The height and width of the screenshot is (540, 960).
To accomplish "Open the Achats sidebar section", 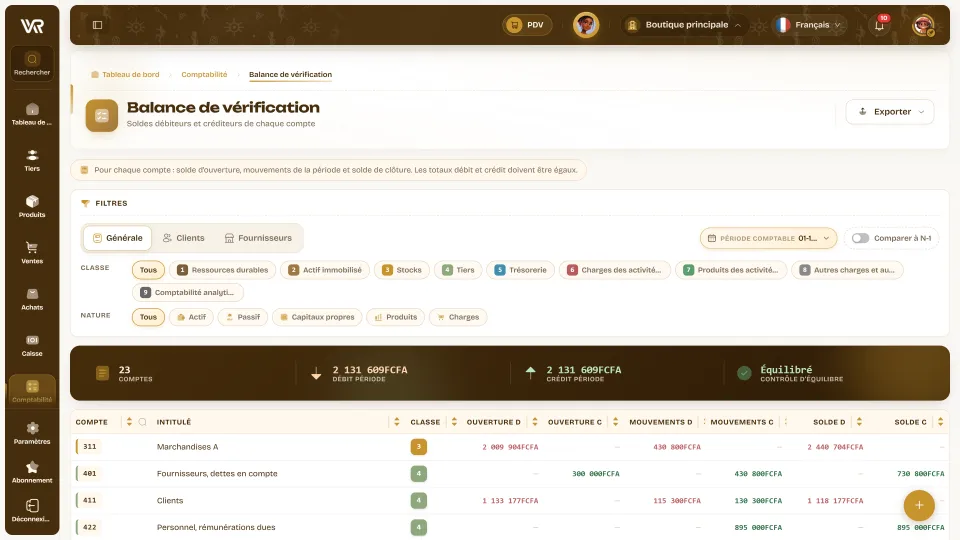I will pos(32,299).
